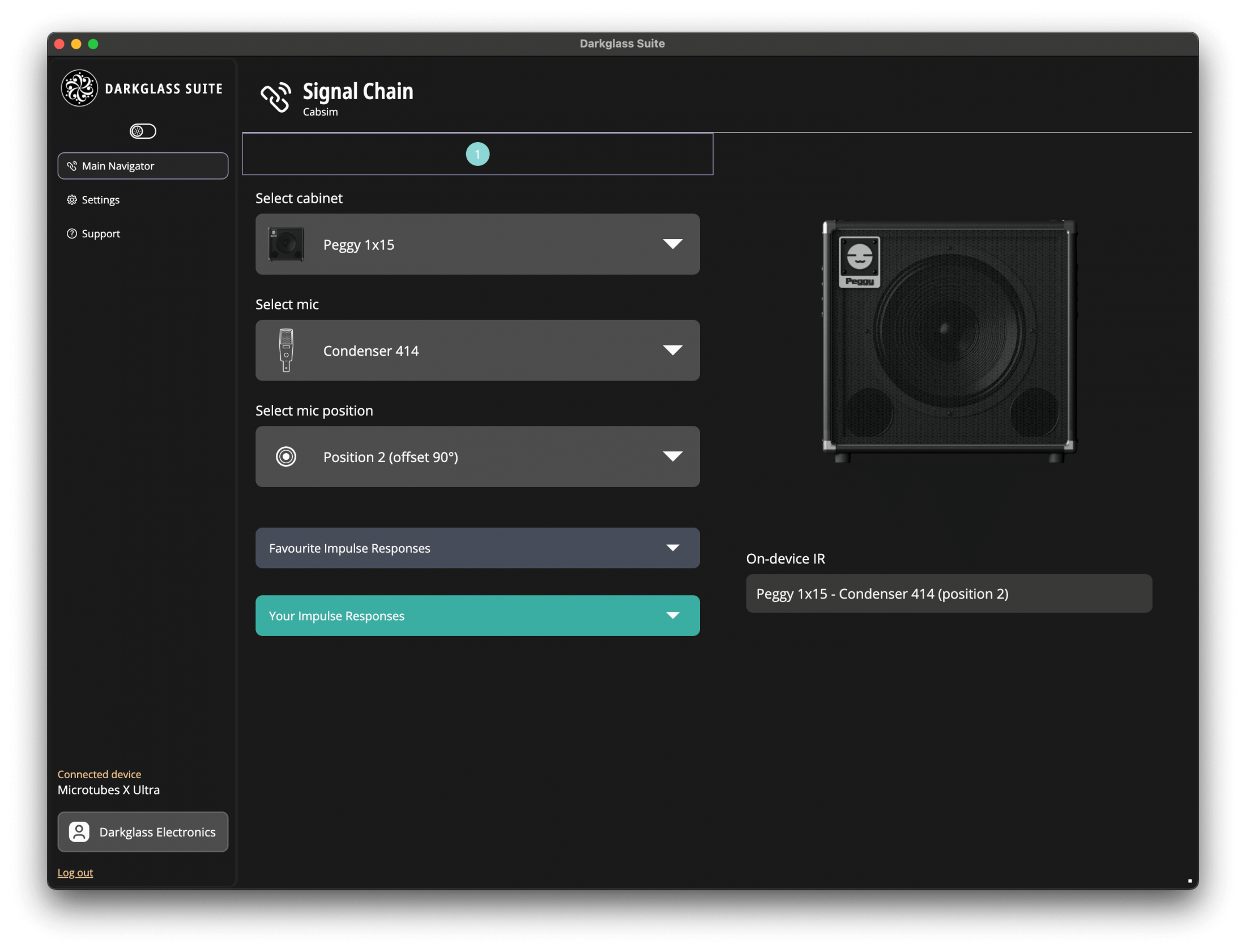Click the condenser microphone icon
Image resolution: width=1246 pixels, height=952 pixels.
click(286, 350)
